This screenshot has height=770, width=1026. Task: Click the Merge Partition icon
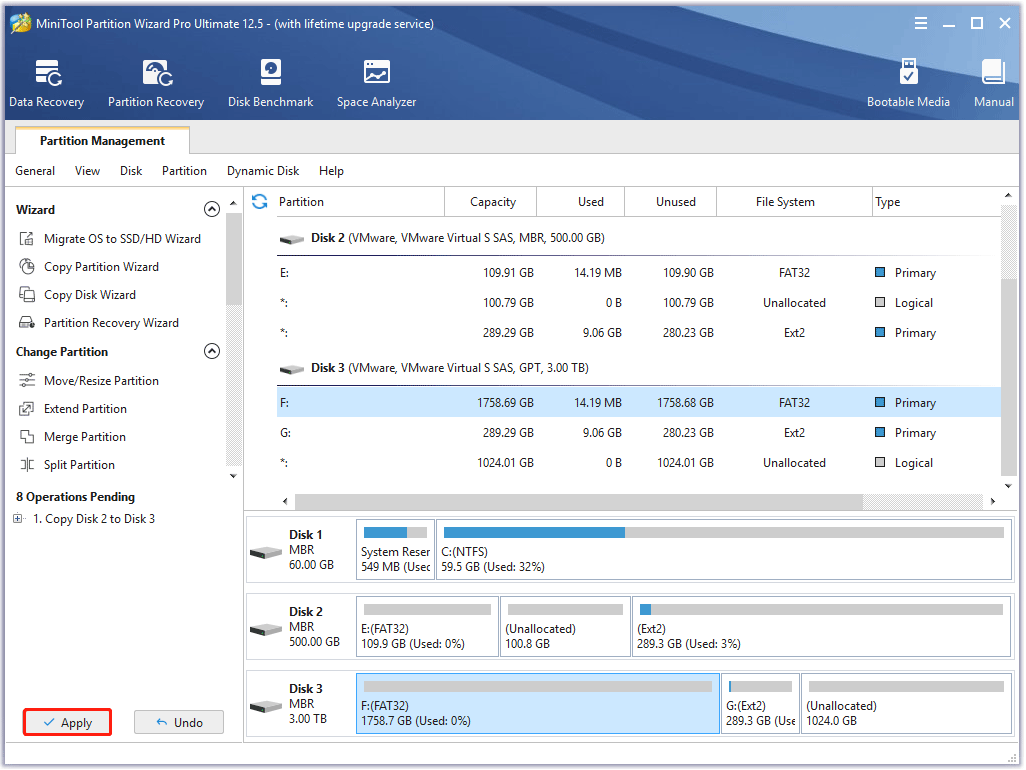click(x=27, y=437)
